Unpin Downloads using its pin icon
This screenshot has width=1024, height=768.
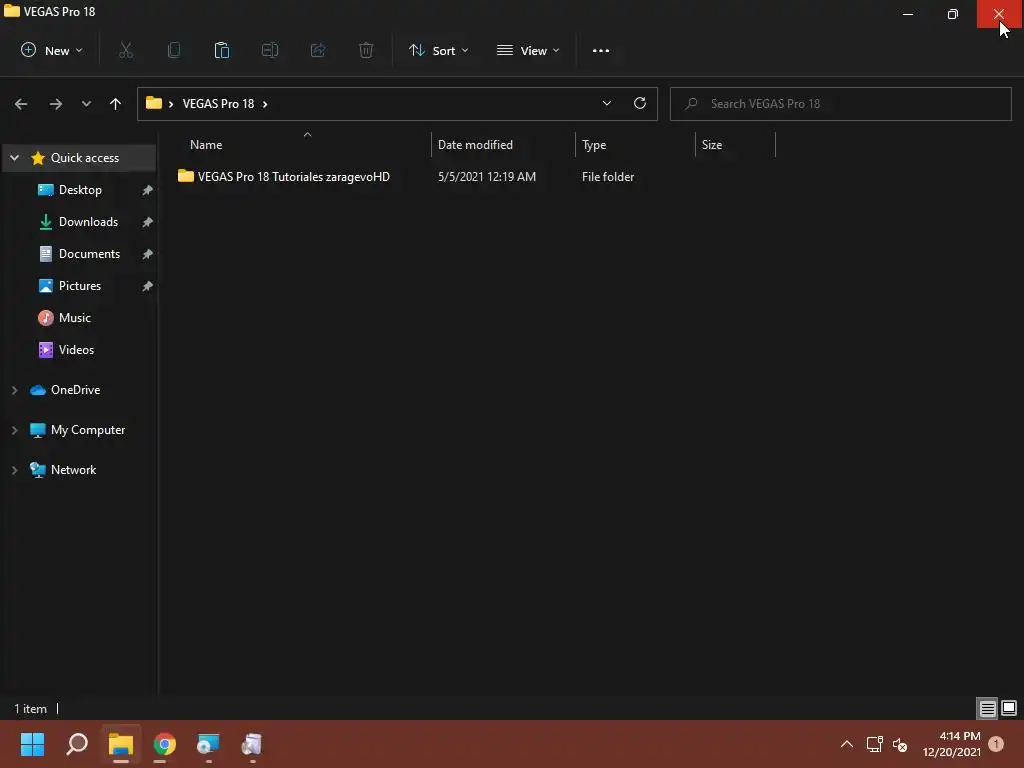pyautogui.click(x=148, y=222)
